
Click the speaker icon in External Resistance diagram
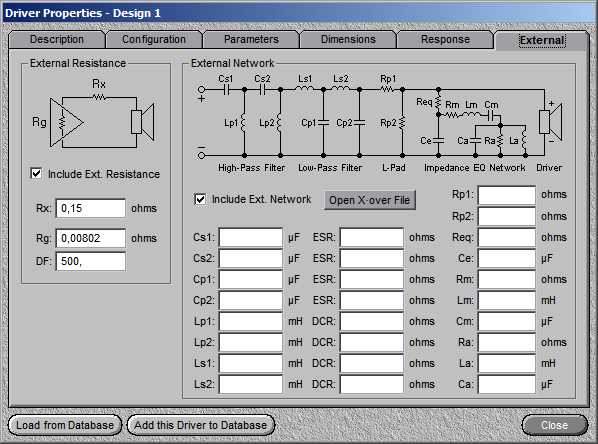point(143,122)
